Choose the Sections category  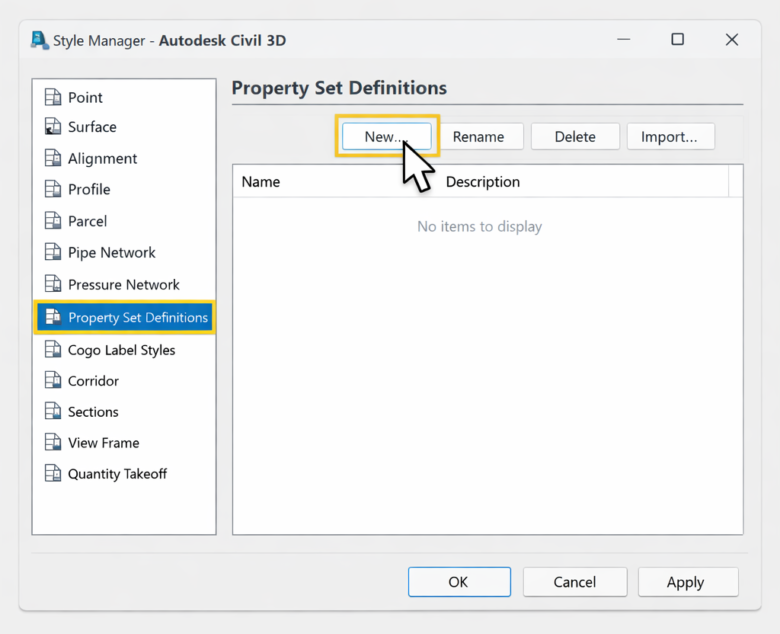point(124,412)
